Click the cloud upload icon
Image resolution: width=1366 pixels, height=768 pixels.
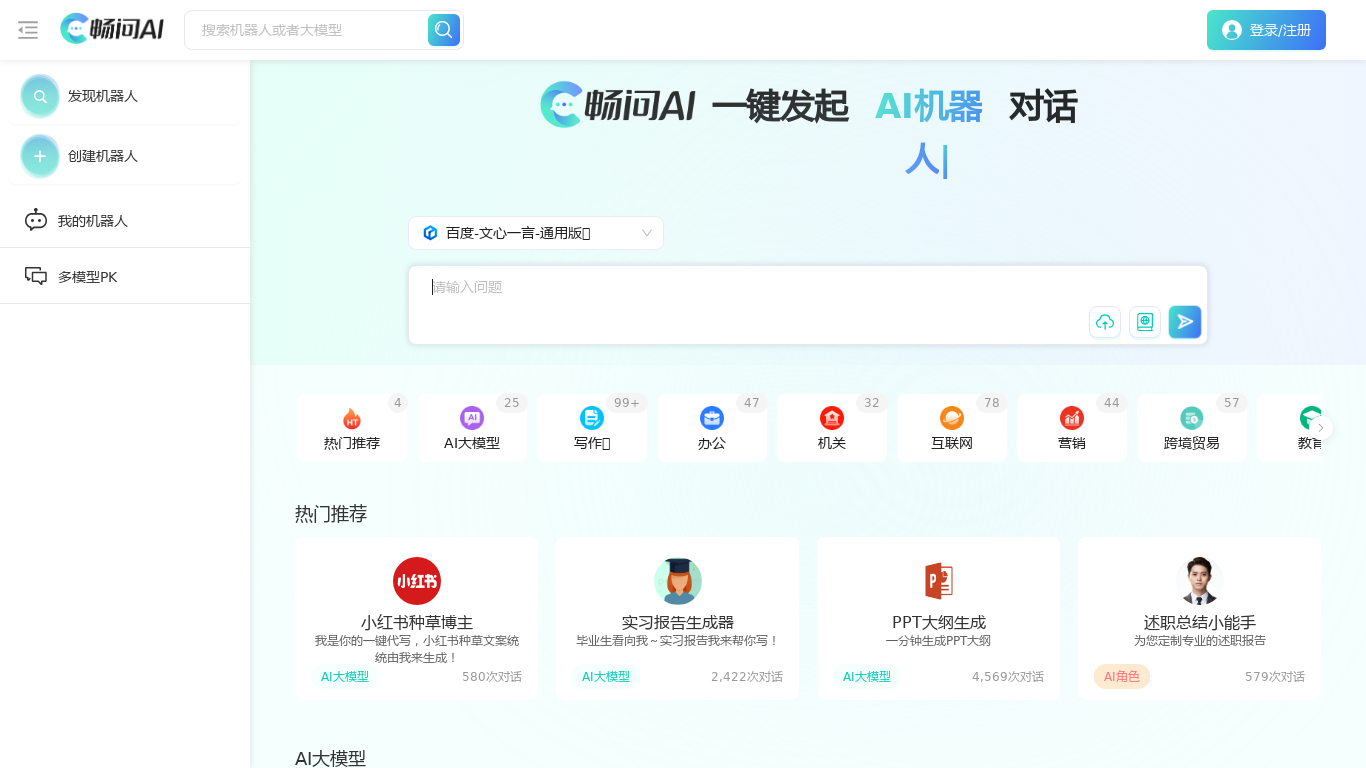tap(1105, 322)
